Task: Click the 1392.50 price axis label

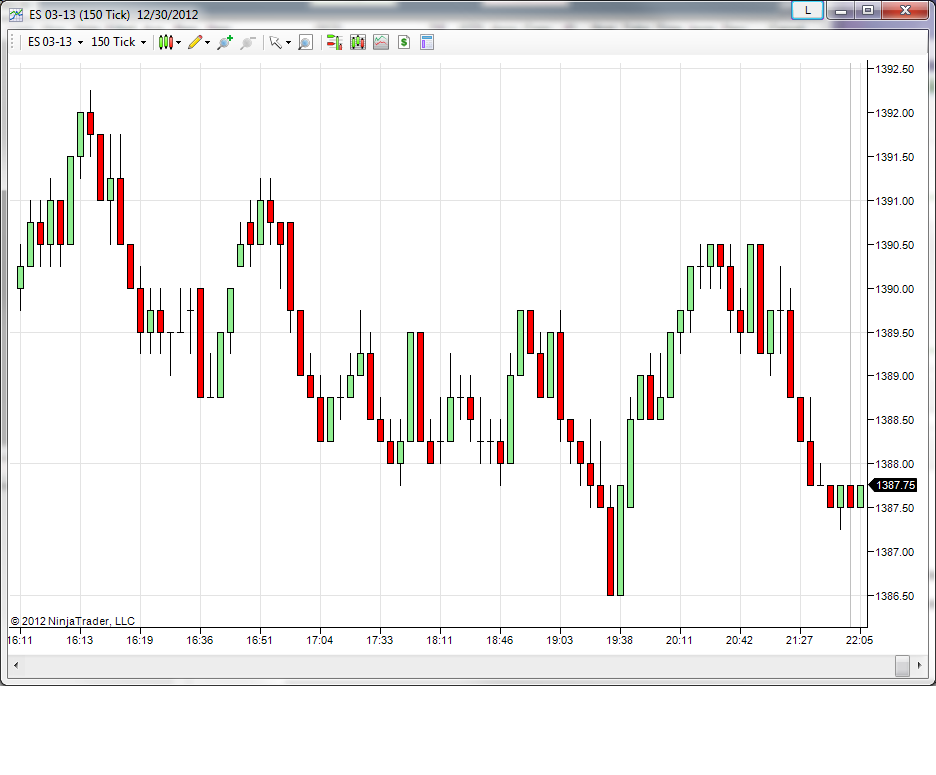Action: tap(894, 69)
